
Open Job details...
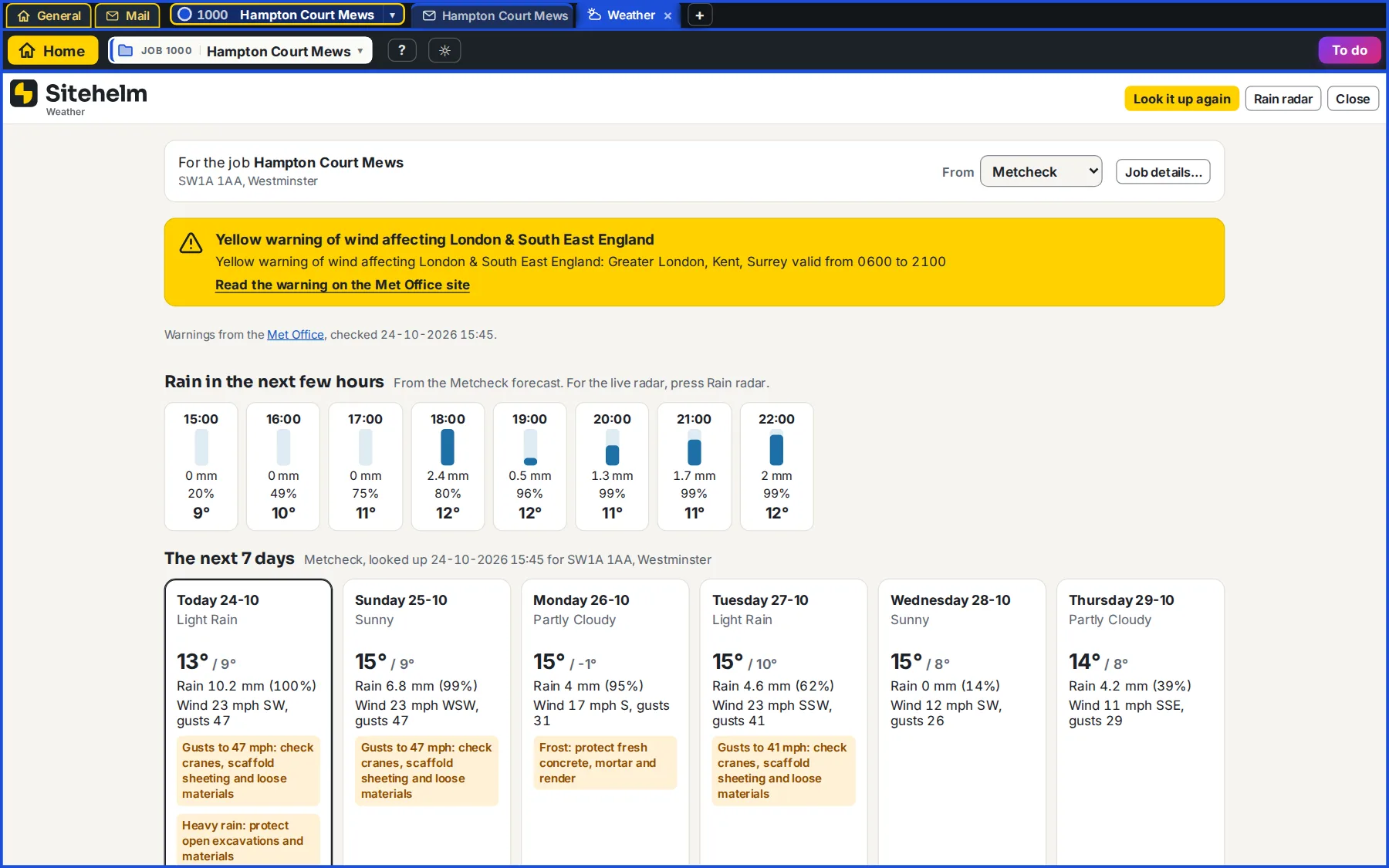pos(1163,172)
